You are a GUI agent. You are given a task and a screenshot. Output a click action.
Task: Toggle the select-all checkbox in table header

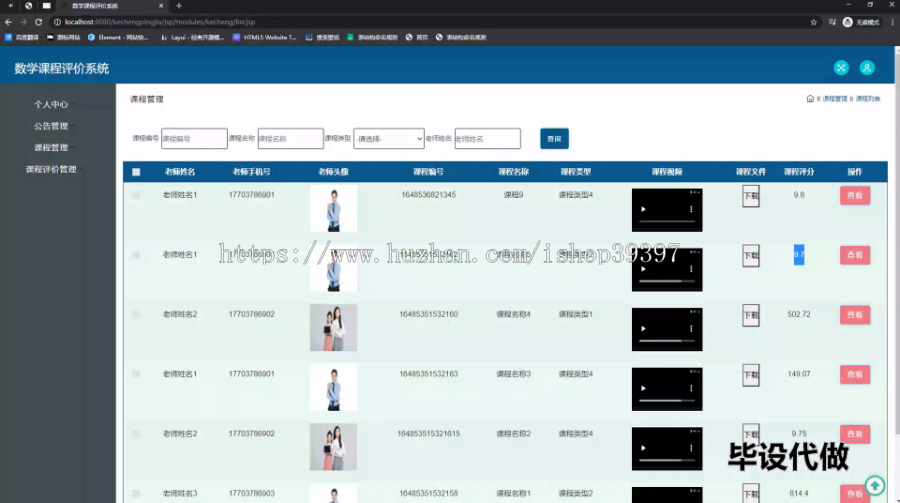point(136,172)
